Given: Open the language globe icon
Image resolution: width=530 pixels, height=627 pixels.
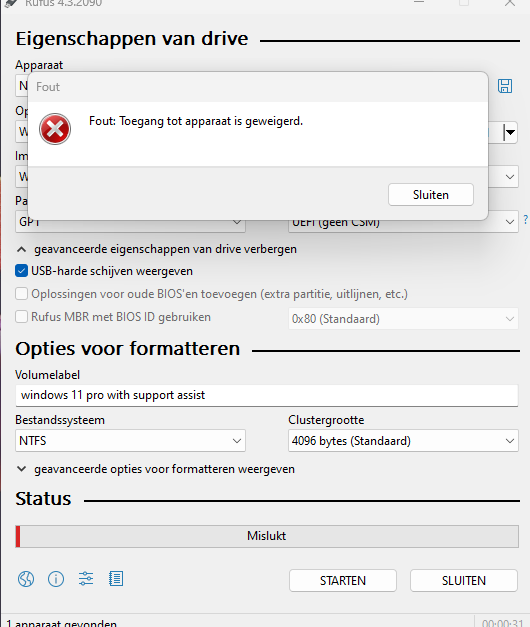Looking at the screenshot, I should 26,579.
